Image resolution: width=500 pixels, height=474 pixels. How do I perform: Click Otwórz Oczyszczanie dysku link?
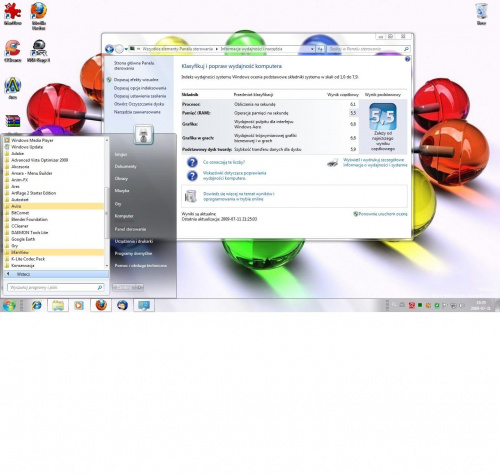[139, 104]
